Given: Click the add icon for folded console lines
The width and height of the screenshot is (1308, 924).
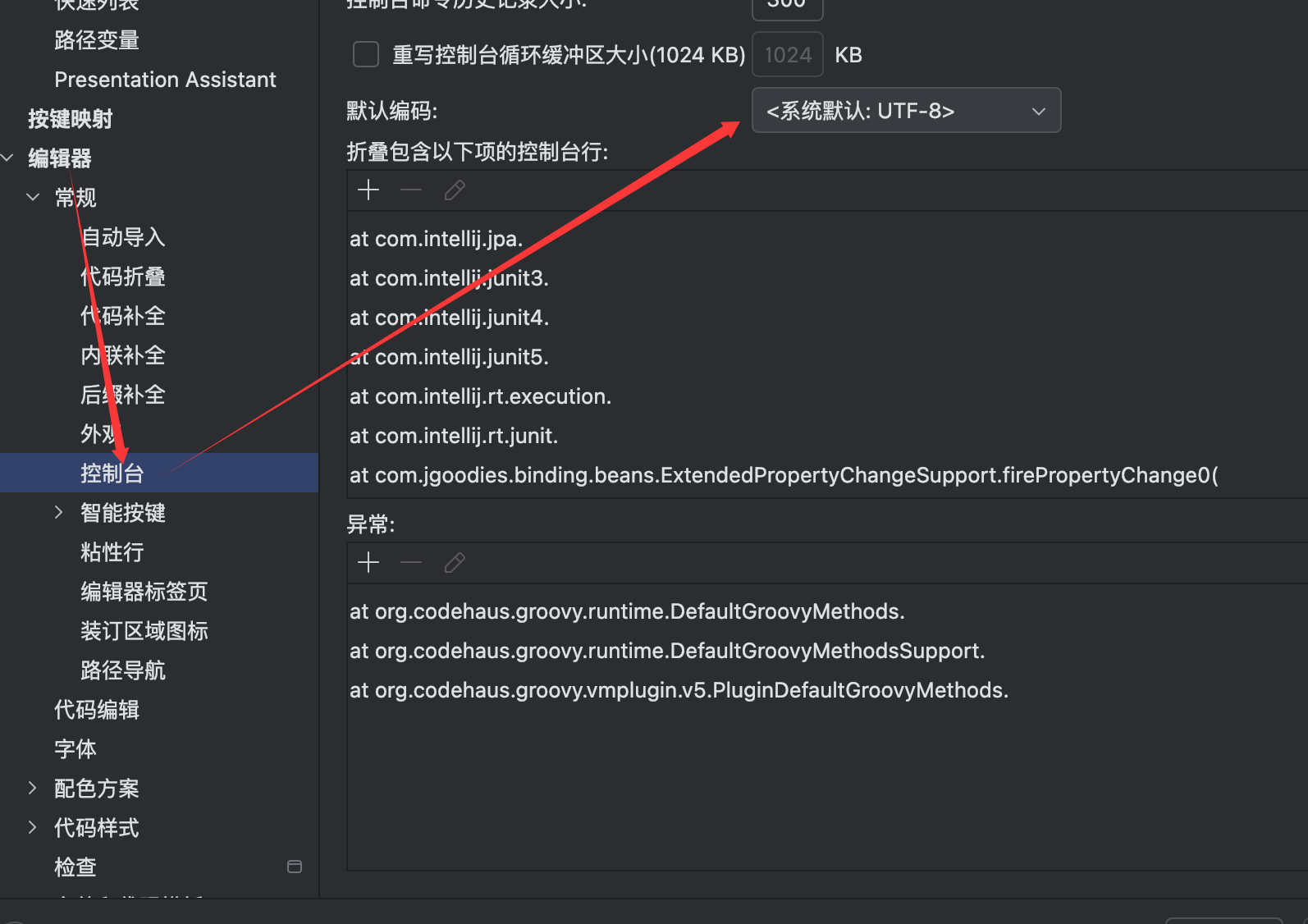Looking at the screenshot, I should [368, 190].
